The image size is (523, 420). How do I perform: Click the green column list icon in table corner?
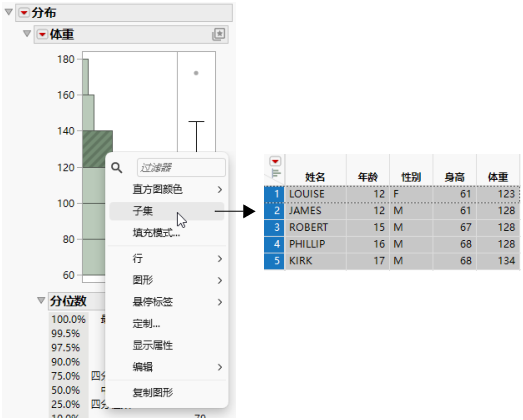click(276, 173)
